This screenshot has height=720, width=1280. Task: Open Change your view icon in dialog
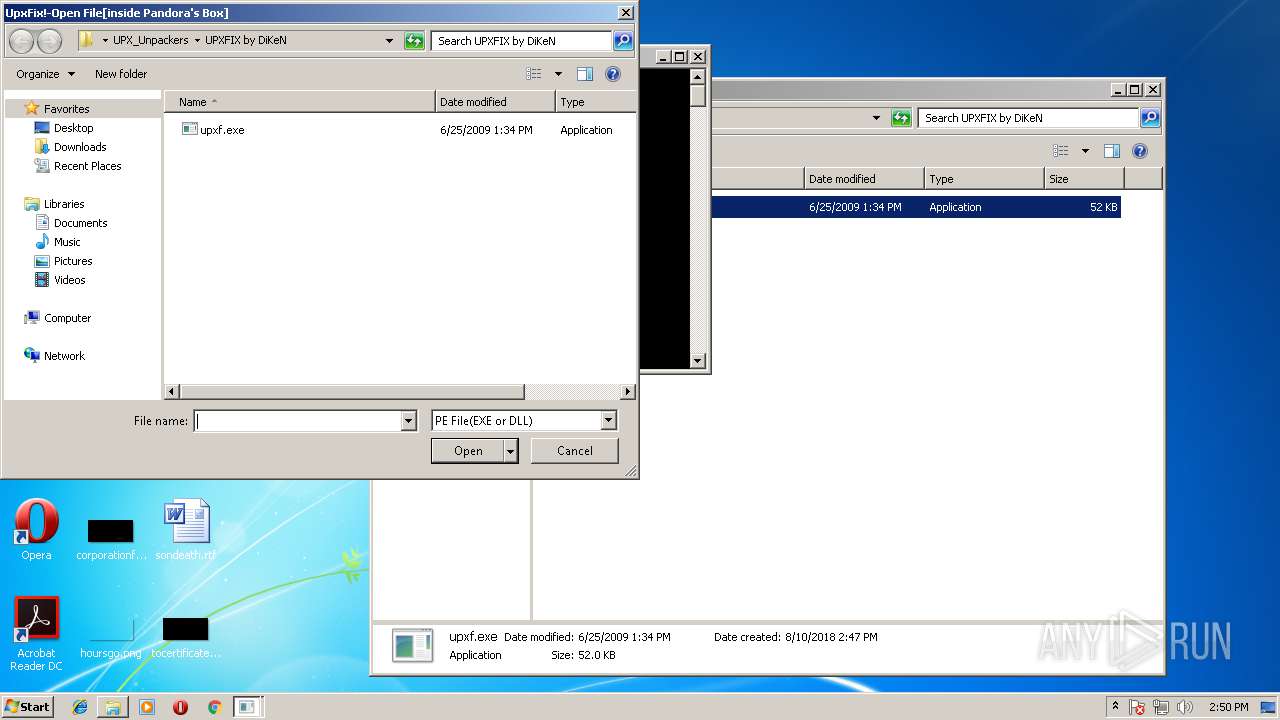click(534, 74)
